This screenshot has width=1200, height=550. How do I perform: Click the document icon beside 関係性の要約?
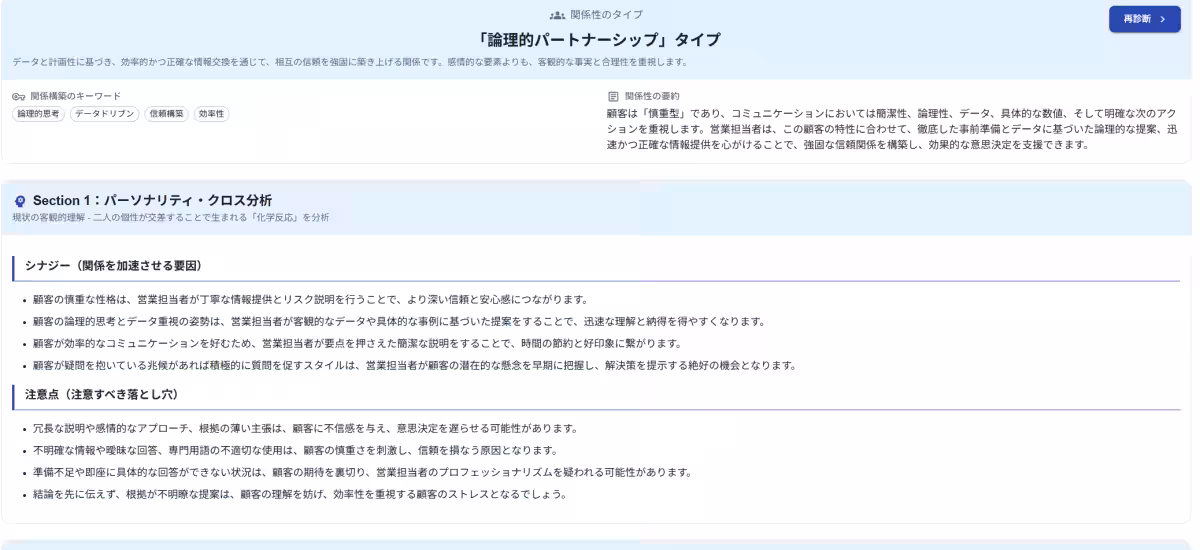613,96
